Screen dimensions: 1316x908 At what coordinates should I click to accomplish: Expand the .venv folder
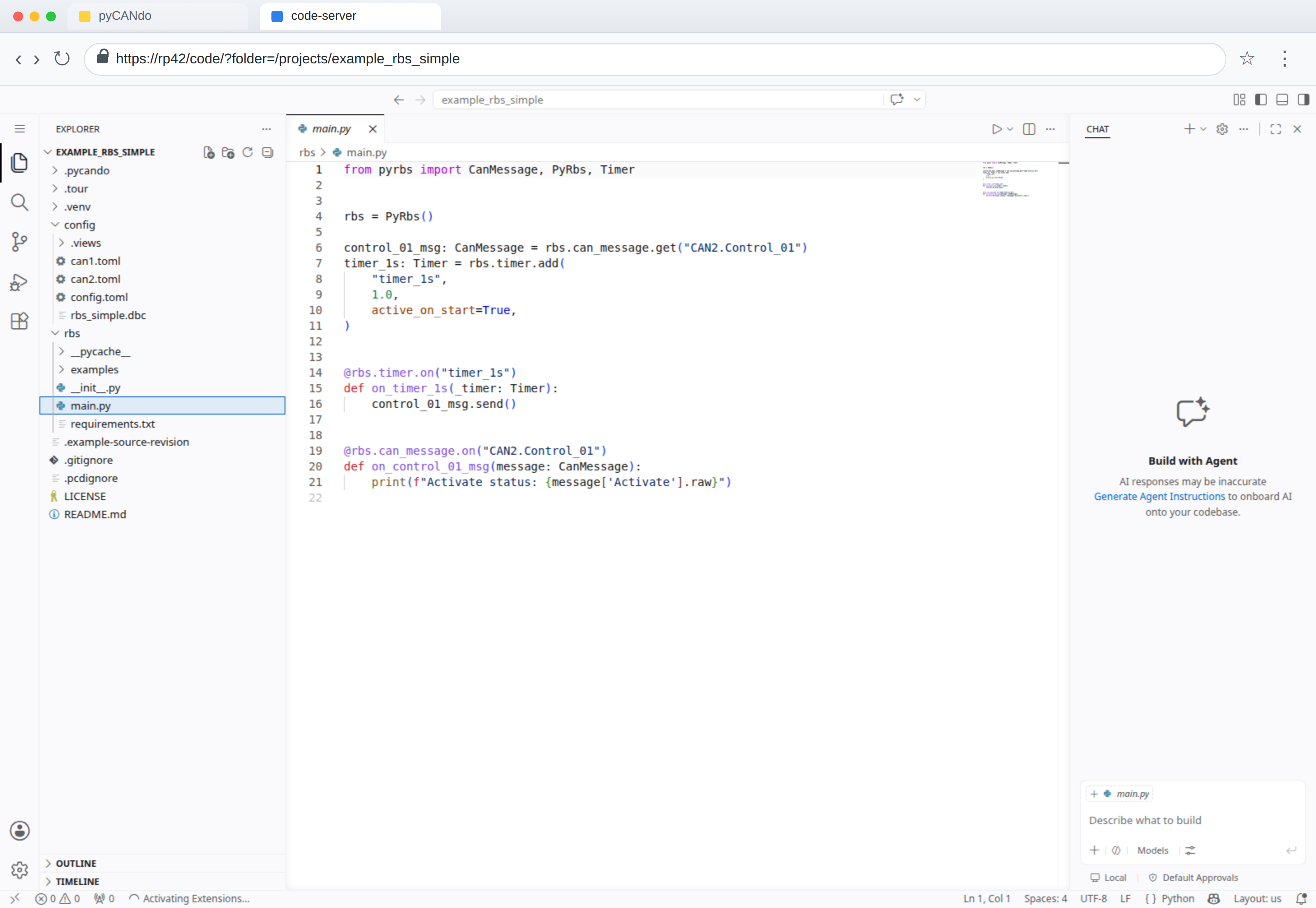point(162,206)
